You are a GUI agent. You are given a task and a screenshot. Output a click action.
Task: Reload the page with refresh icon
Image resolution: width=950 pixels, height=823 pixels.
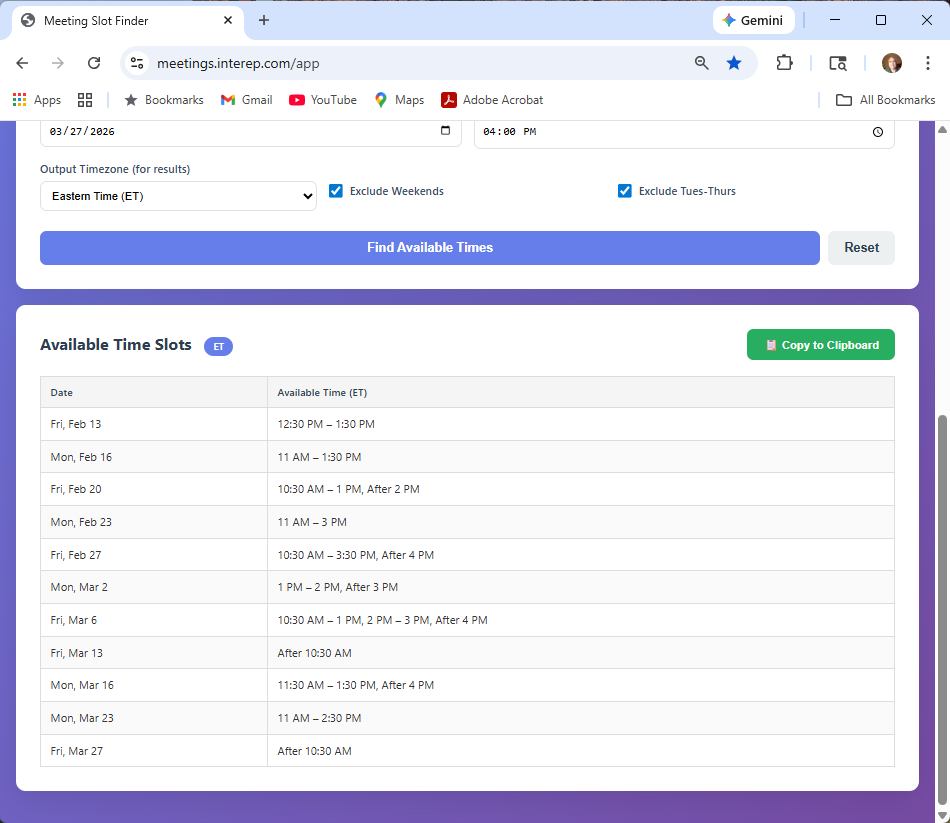click(x=94, y=63)
